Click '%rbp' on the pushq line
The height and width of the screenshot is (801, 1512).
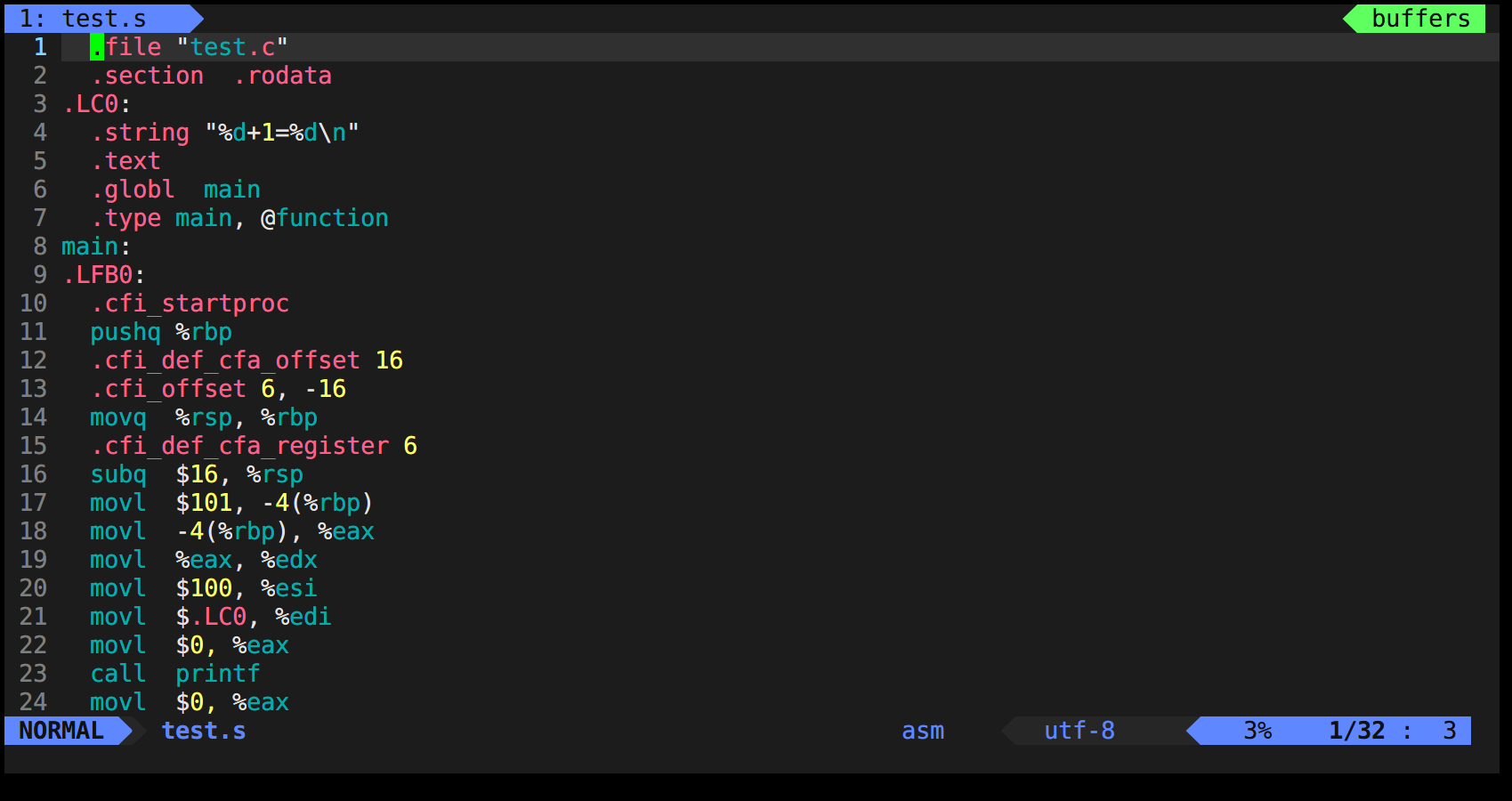(204, 332)
